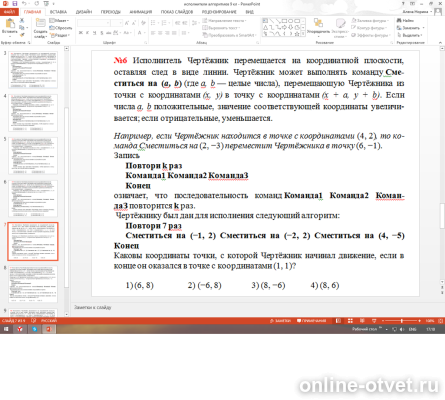The image size is (445, 400).
Task: Toggle the Comments (Примечания) pane in the status bar
Action: (311, 321)
